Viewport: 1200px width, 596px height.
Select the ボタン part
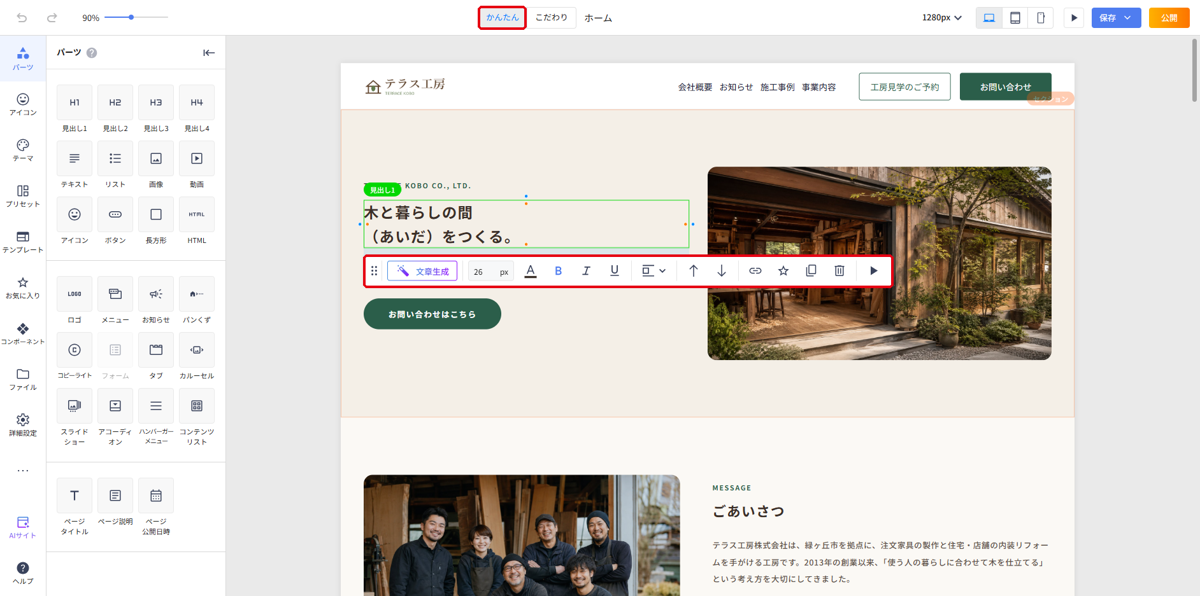tap(115, 221)
